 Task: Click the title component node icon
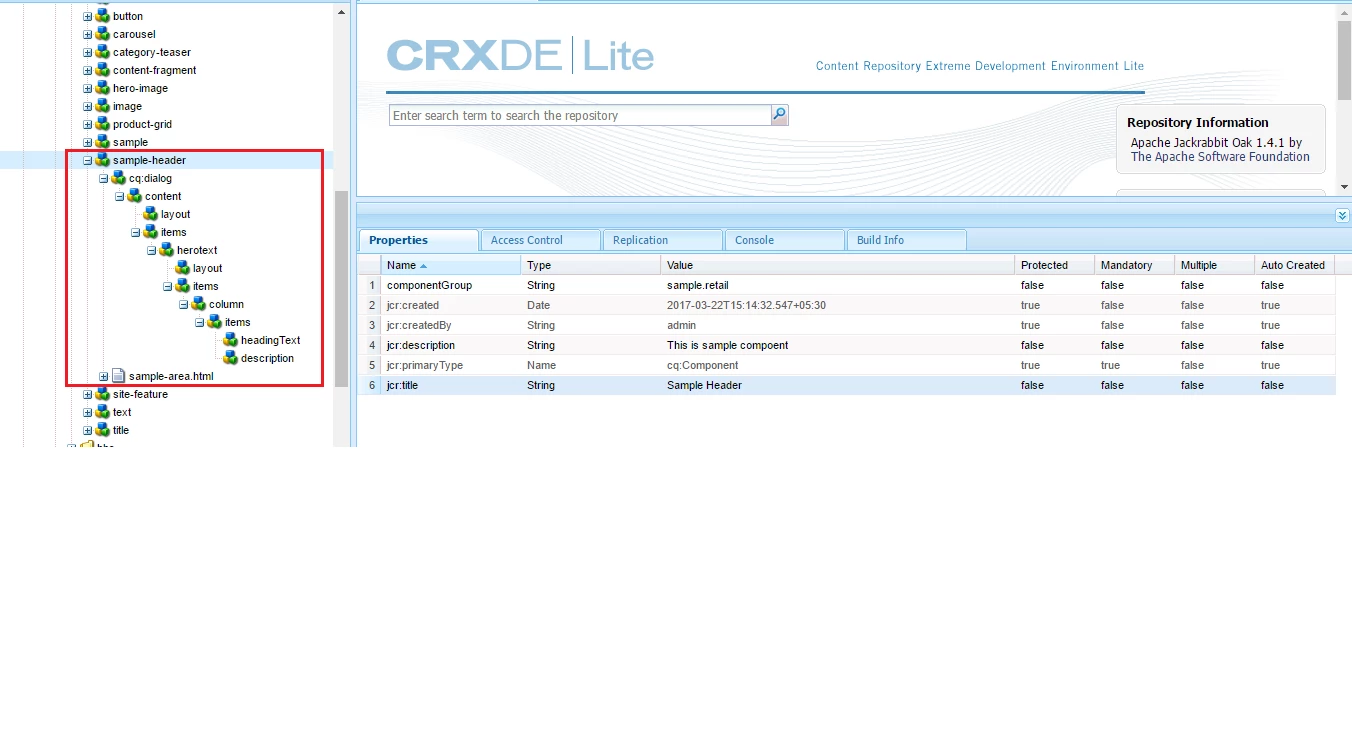click(x=102, y=430)
